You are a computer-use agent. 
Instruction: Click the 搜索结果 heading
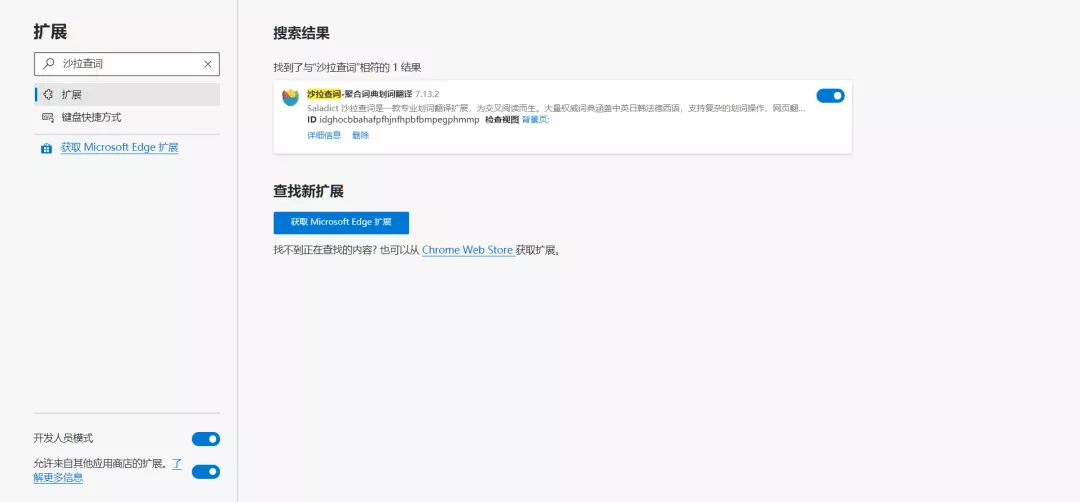coord(301,32)
